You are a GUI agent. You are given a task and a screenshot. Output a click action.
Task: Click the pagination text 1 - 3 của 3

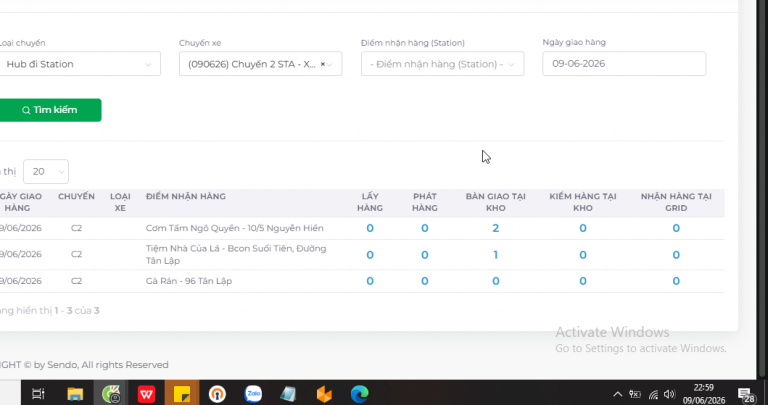pos(77,310)
